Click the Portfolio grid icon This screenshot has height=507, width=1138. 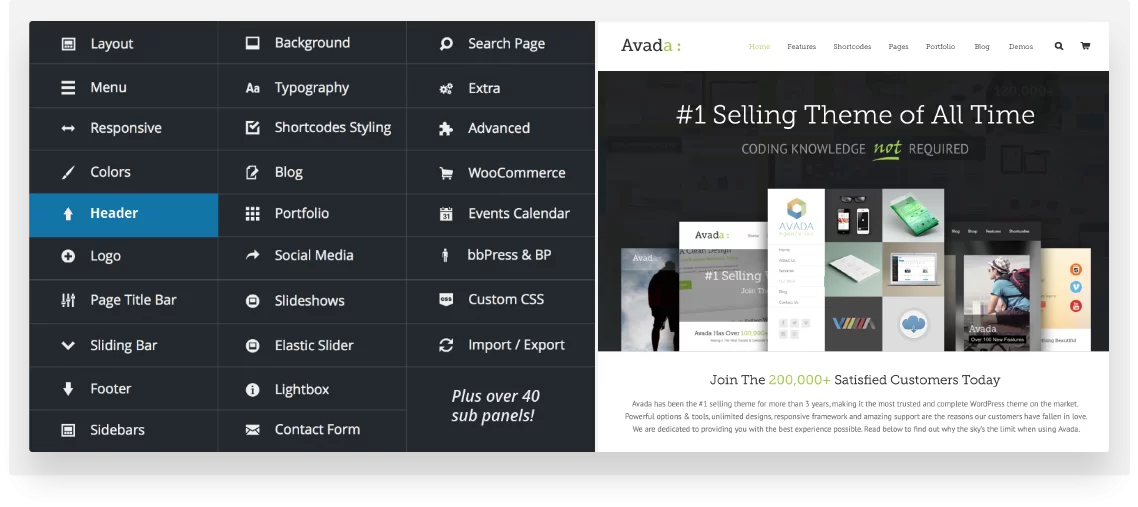(253, 213)
